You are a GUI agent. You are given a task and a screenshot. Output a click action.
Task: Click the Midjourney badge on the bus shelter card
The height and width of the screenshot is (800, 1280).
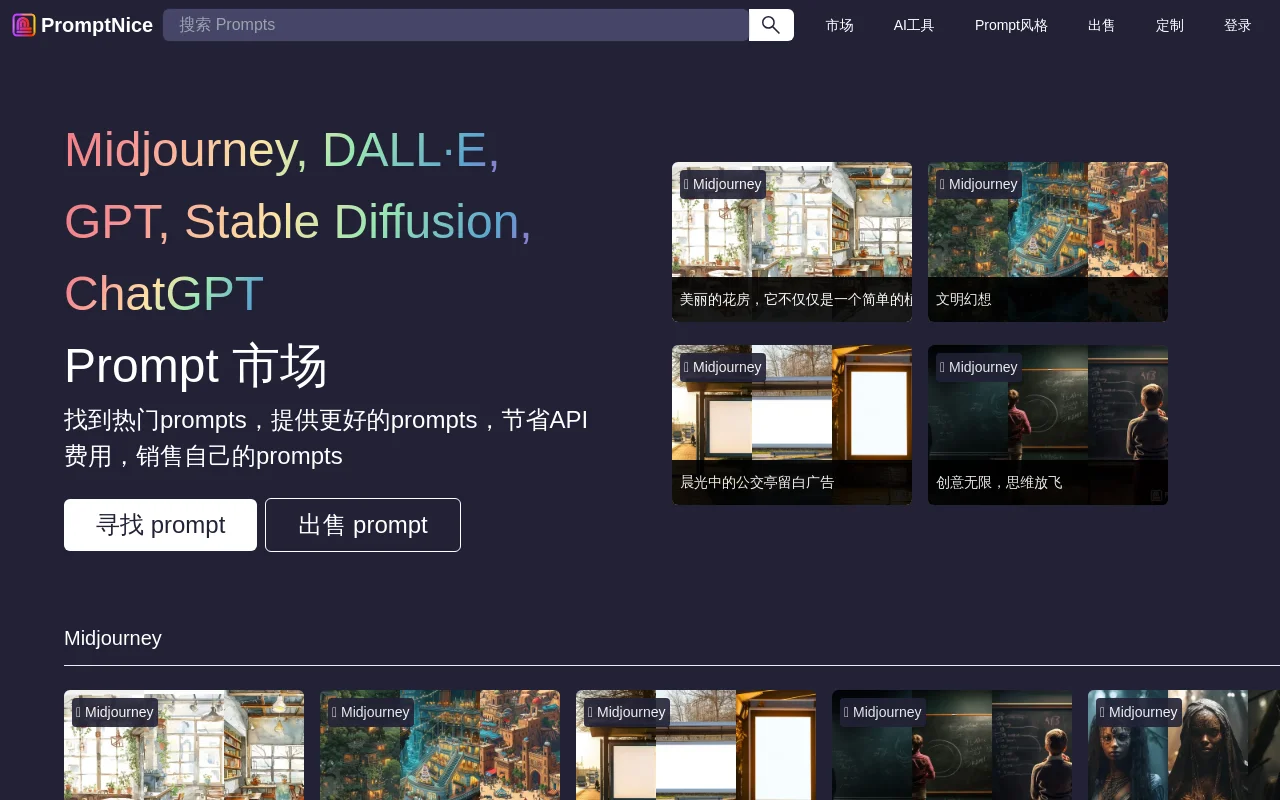point(723,367)
